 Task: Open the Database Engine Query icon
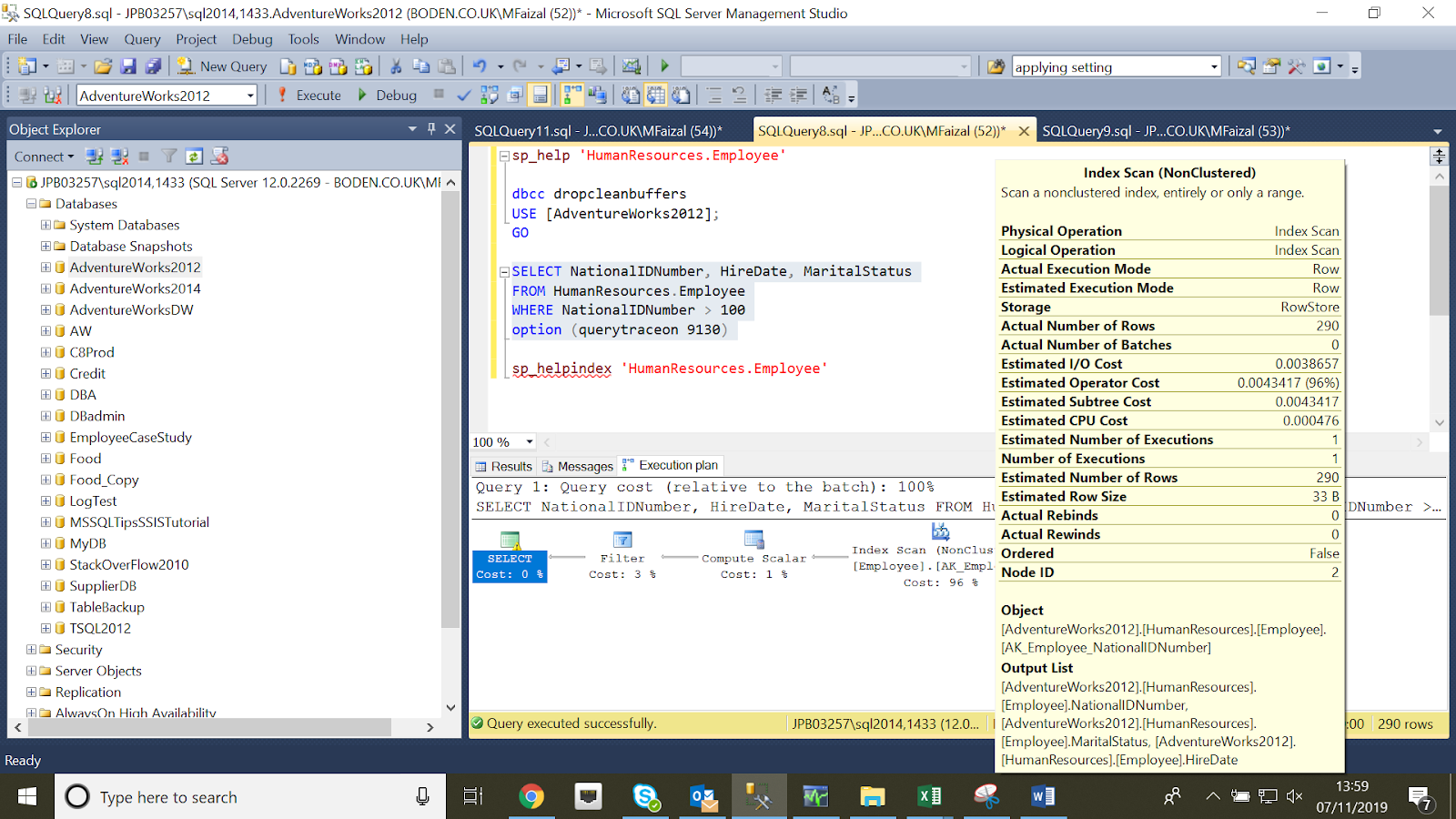click(x=287, y=66)
